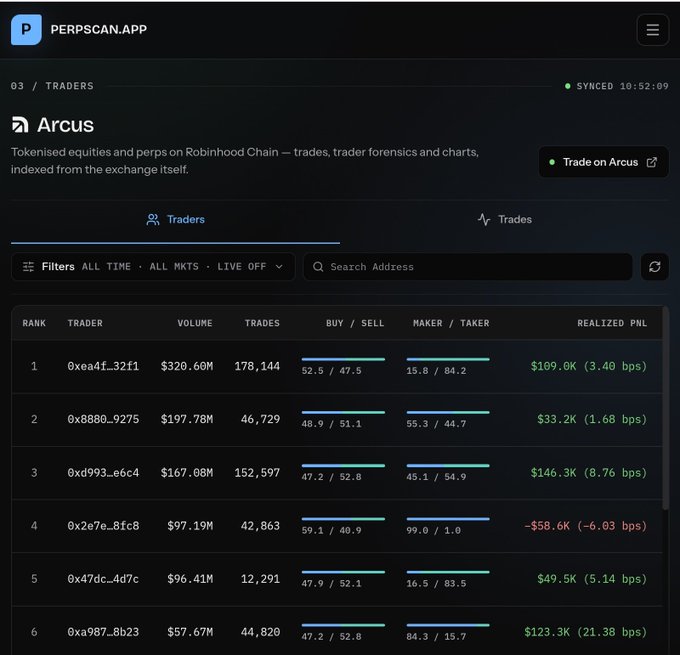Open the hamburger menu
This screenshot has height=655, width=680.
(652, 29)
